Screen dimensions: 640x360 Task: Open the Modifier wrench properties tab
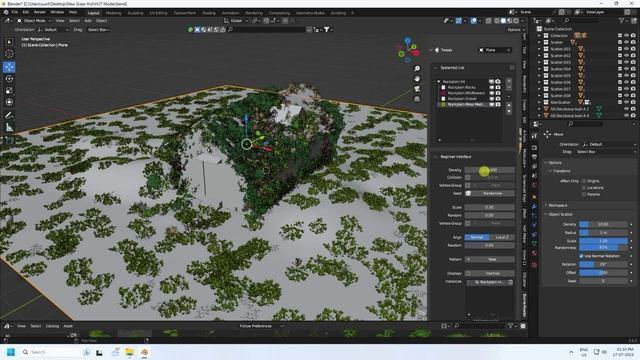tap(534, 207)
